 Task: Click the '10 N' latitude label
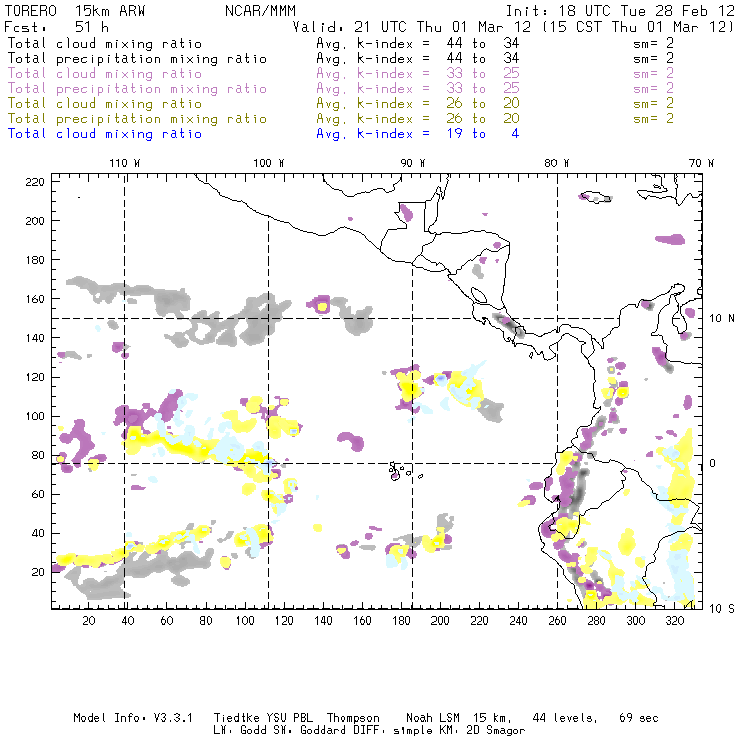click(722, 319)
